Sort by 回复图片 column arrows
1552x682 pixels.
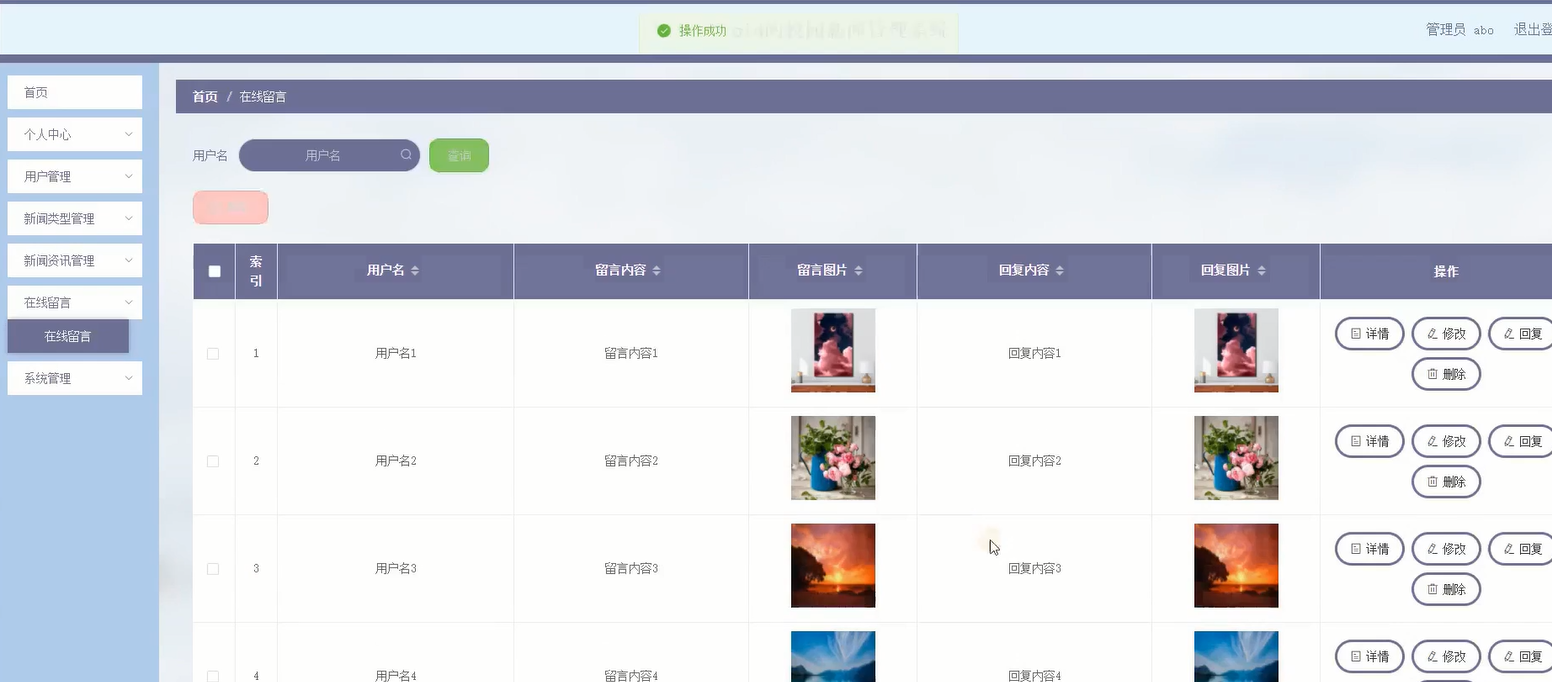click(1262, 271)
